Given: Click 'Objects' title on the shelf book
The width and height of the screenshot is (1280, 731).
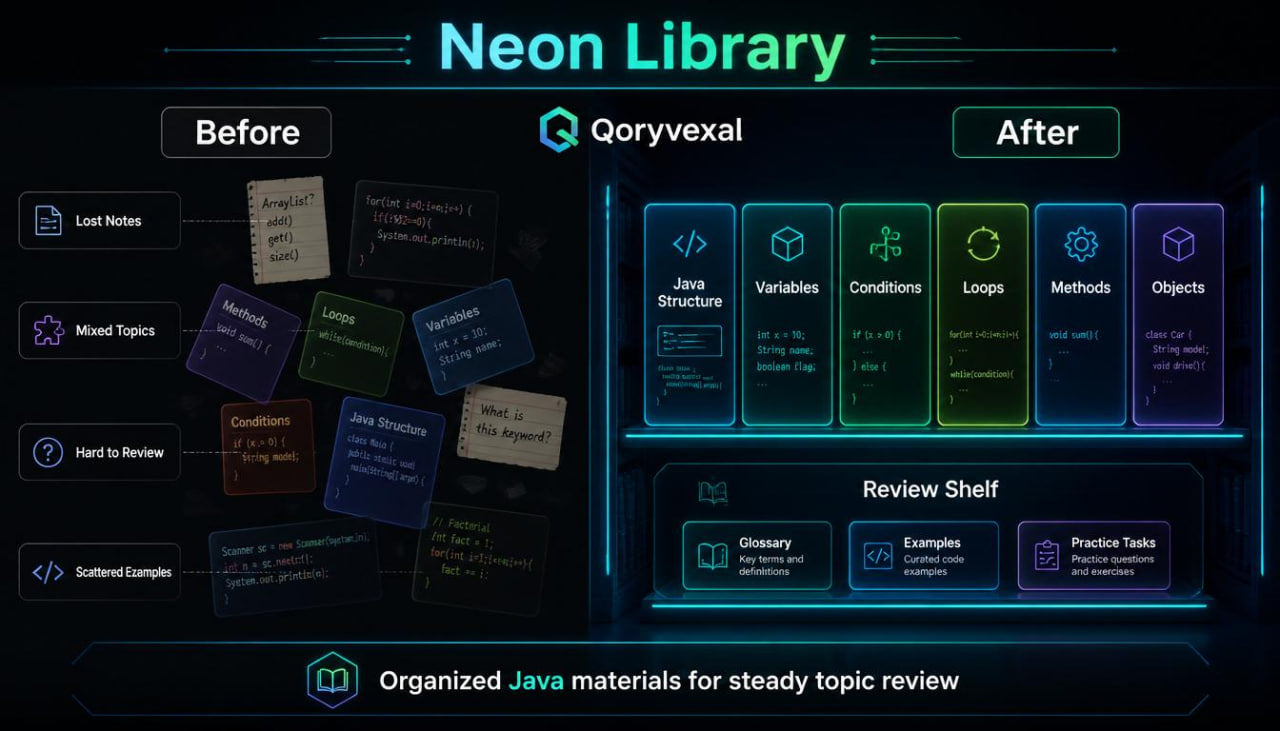Looking at the screenshot, I should coord(1178,287).
